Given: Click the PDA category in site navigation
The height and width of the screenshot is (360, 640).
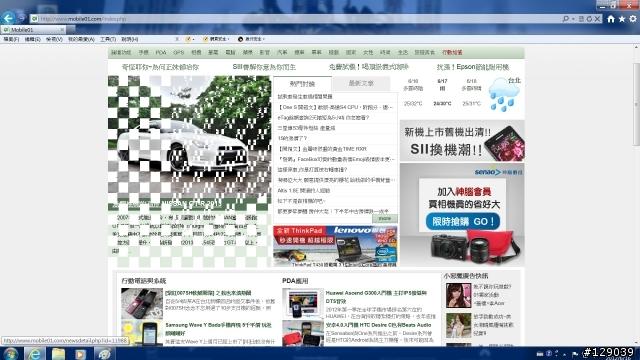Looking at the screenshot, I should (161, 53).
